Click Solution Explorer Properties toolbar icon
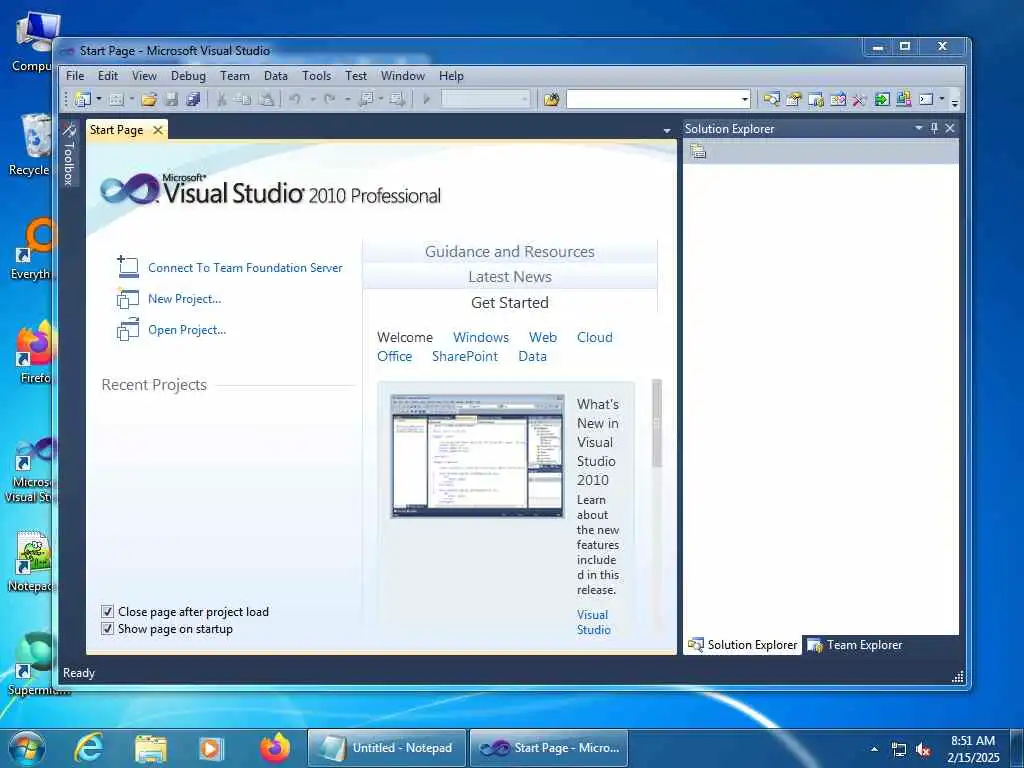The height and width of the screenshot is (768, 1024). (x=698, y=152)
